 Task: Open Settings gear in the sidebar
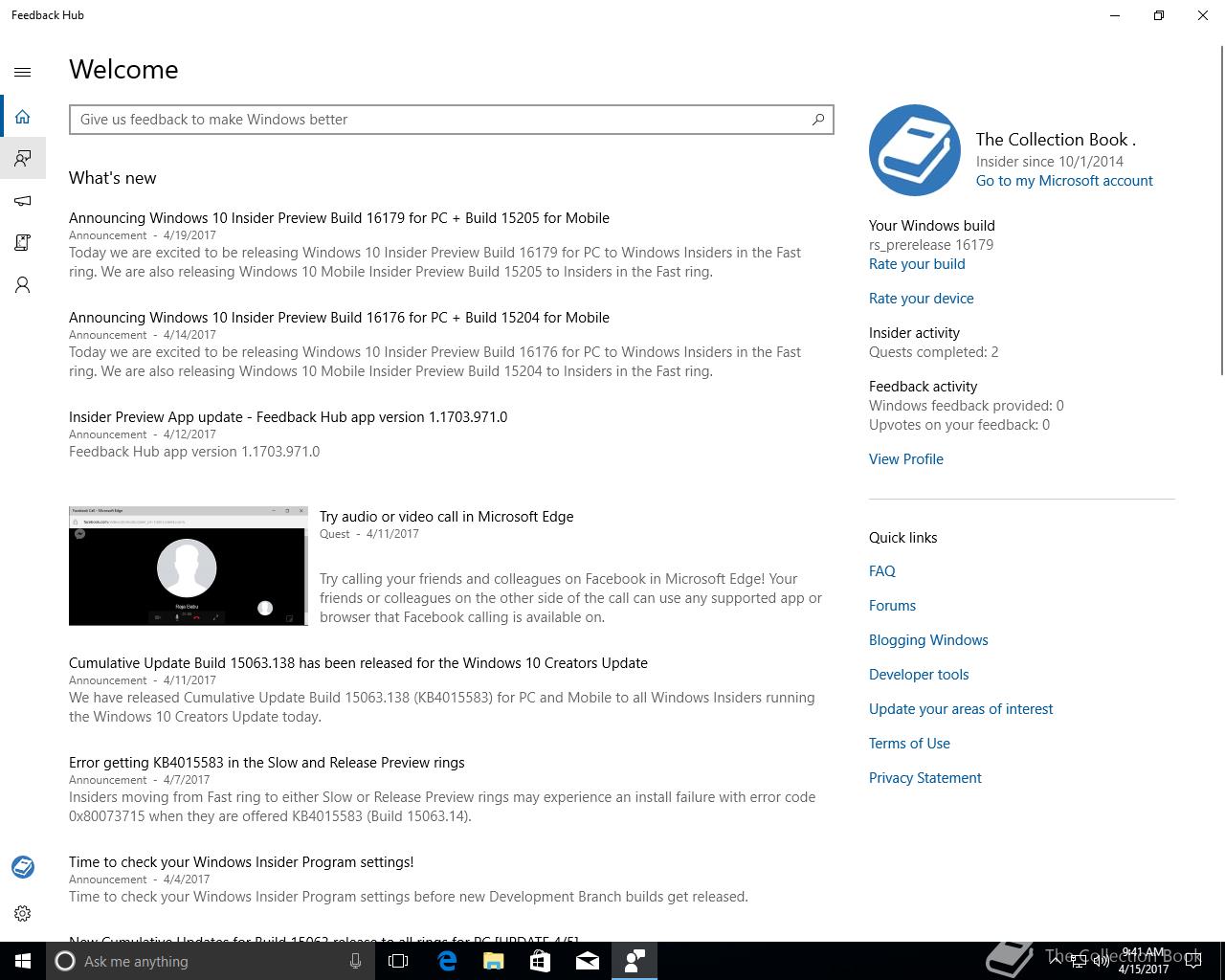tap(23, 913)
